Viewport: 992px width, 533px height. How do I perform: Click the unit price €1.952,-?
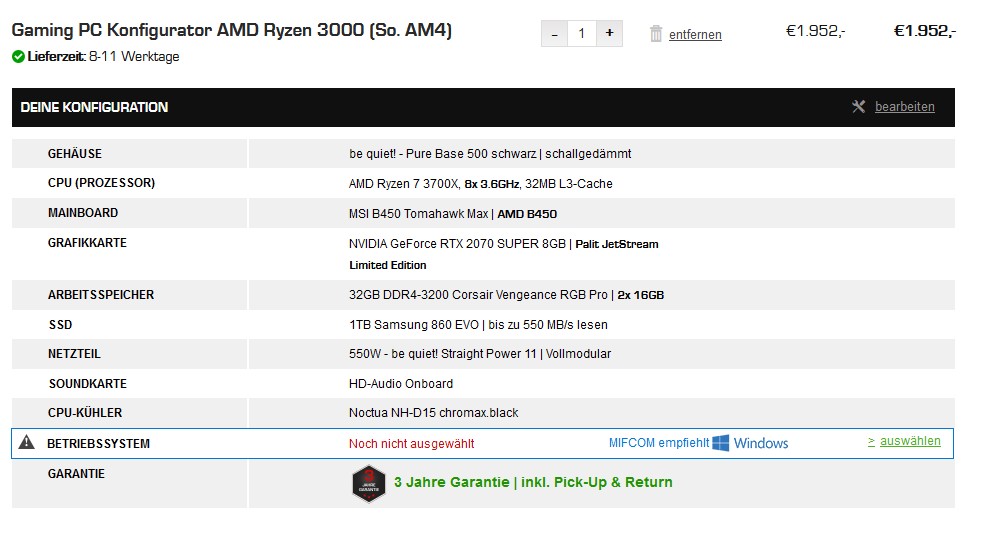click(x=815, y=31)
